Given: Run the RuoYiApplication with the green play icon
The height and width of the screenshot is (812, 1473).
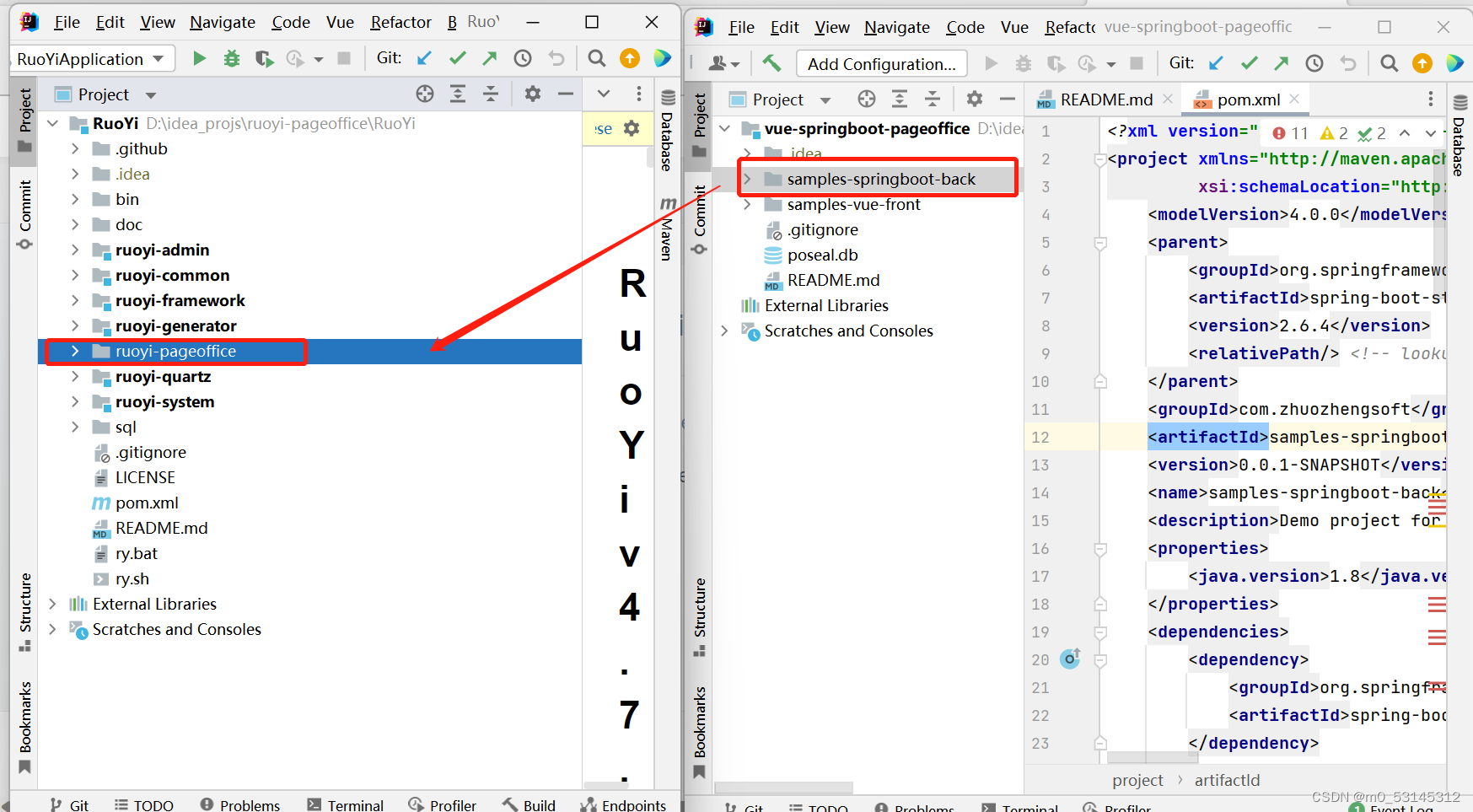Looking at the screenshot, I should pyautogui.click(x=198, y=58).
